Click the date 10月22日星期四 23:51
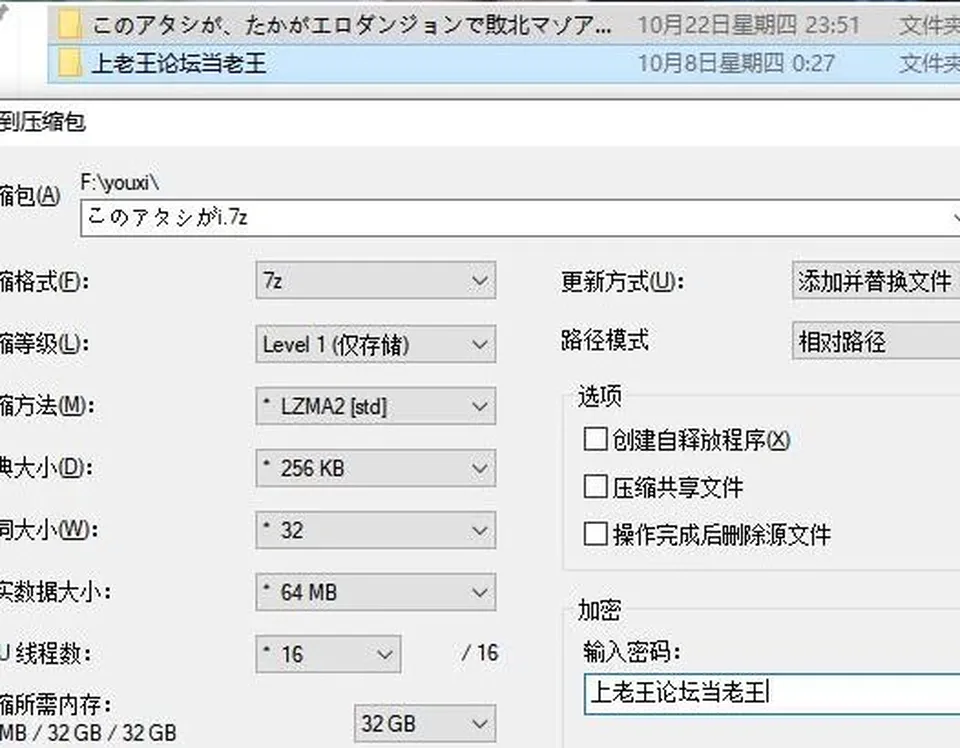 (x=748, y=25)
